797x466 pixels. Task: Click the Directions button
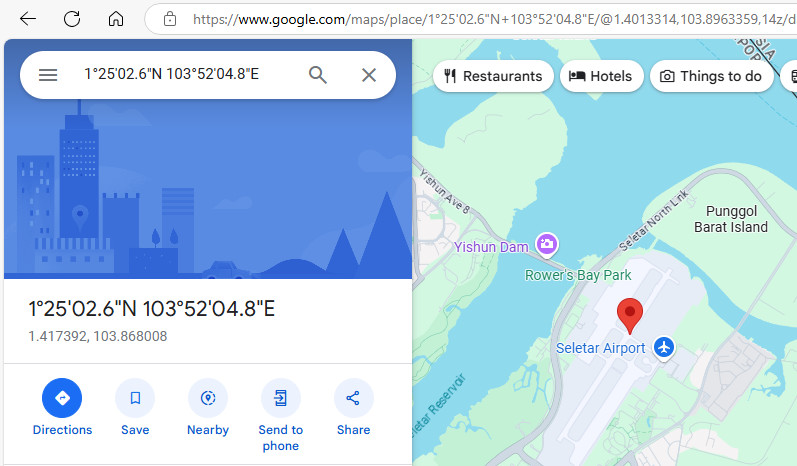[62, 398]
